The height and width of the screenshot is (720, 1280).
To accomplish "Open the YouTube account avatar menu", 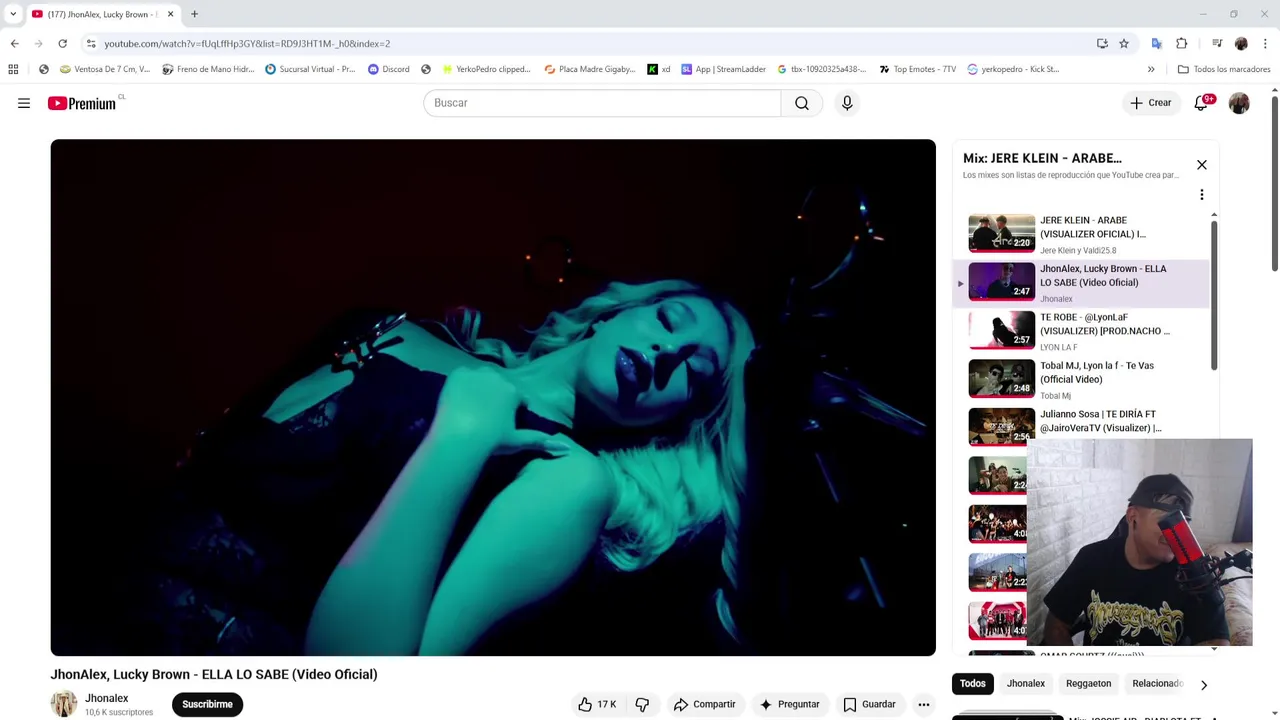I will coord(1239,103).
